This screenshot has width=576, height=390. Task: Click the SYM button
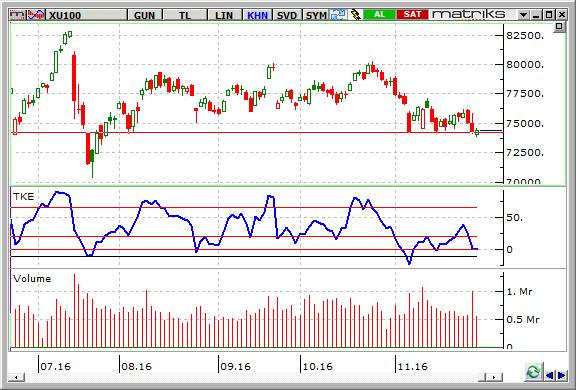[316, 15]
